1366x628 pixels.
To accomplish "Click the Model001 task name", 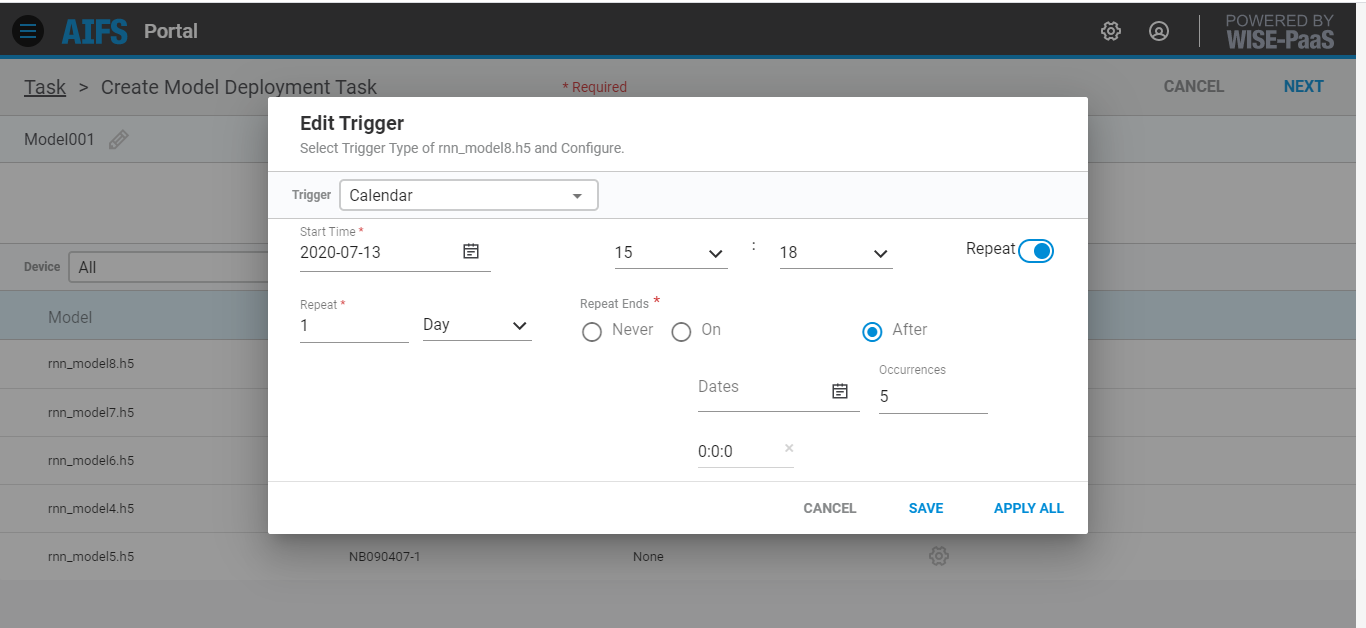I will click(x=59, y=139).
